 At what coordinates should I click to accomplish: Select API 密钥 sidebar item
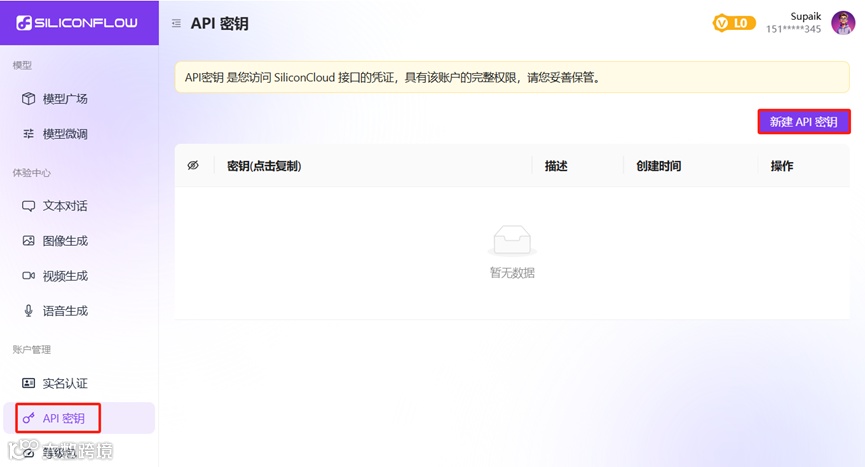pos(79,418)
